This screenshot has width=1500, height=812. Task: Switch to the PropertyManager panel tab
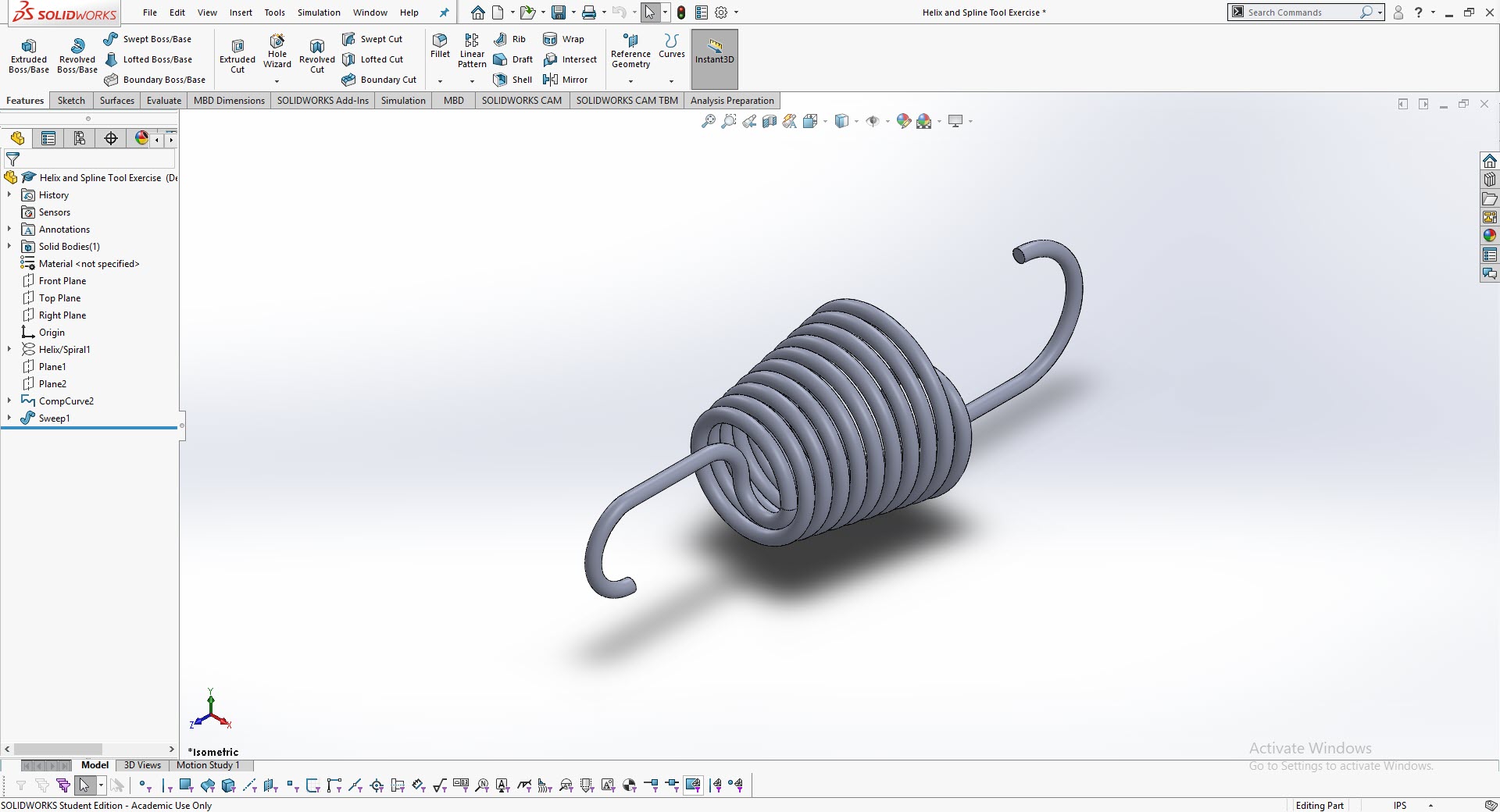pyautogui.click(x=48, y=138)
